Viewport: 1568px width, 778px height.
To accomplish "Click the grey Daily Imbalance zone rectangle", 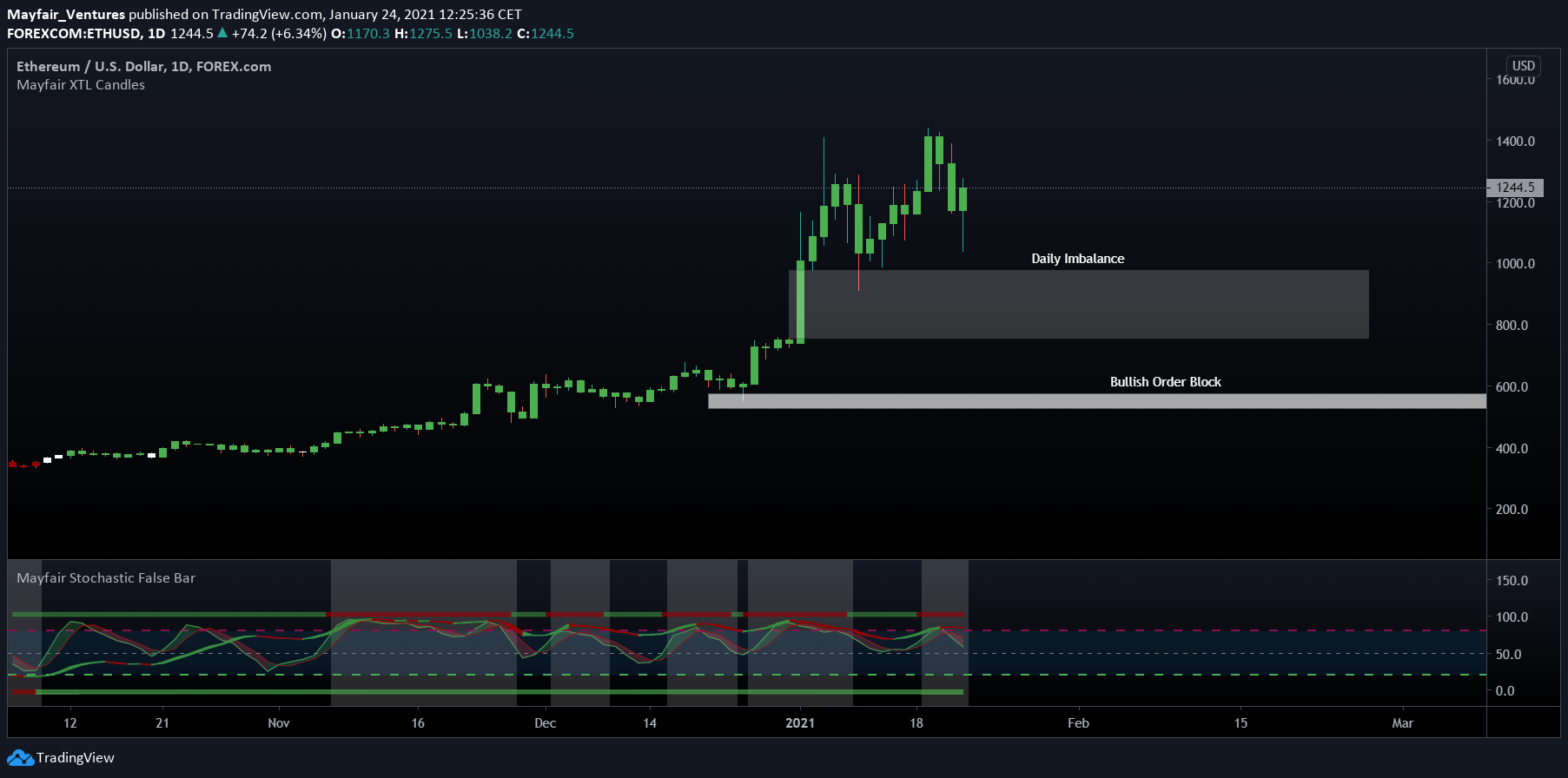I will point(1078,304).
